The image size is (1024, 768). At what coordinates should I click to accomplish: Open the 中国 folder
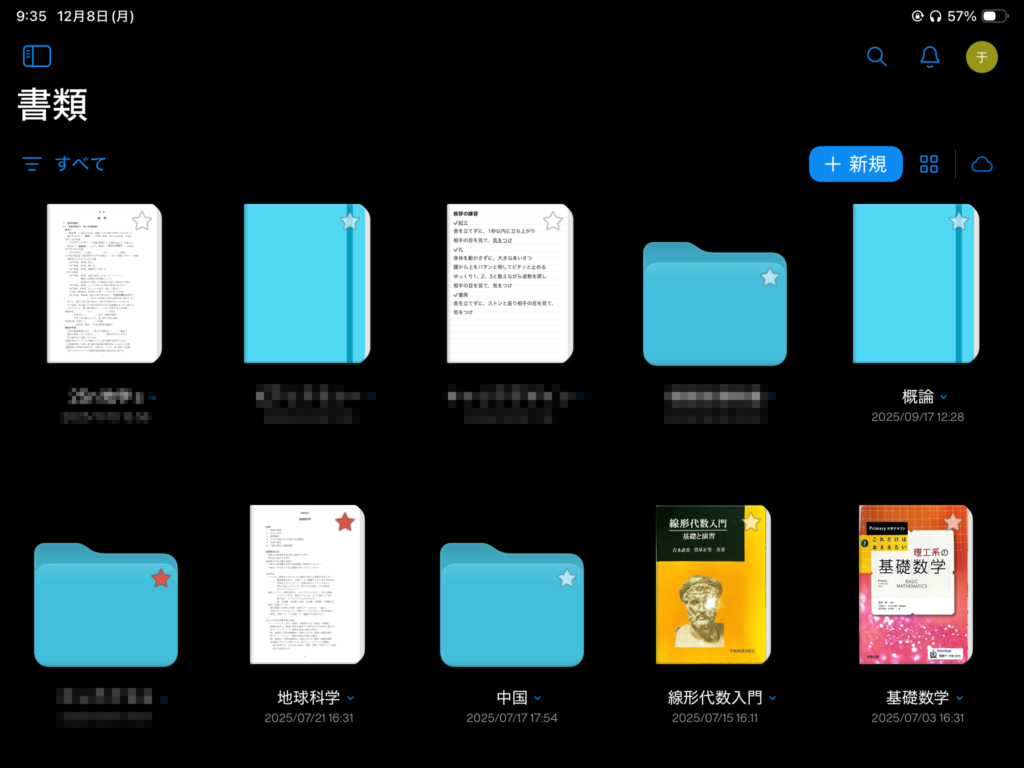click(x=511, y=605)
